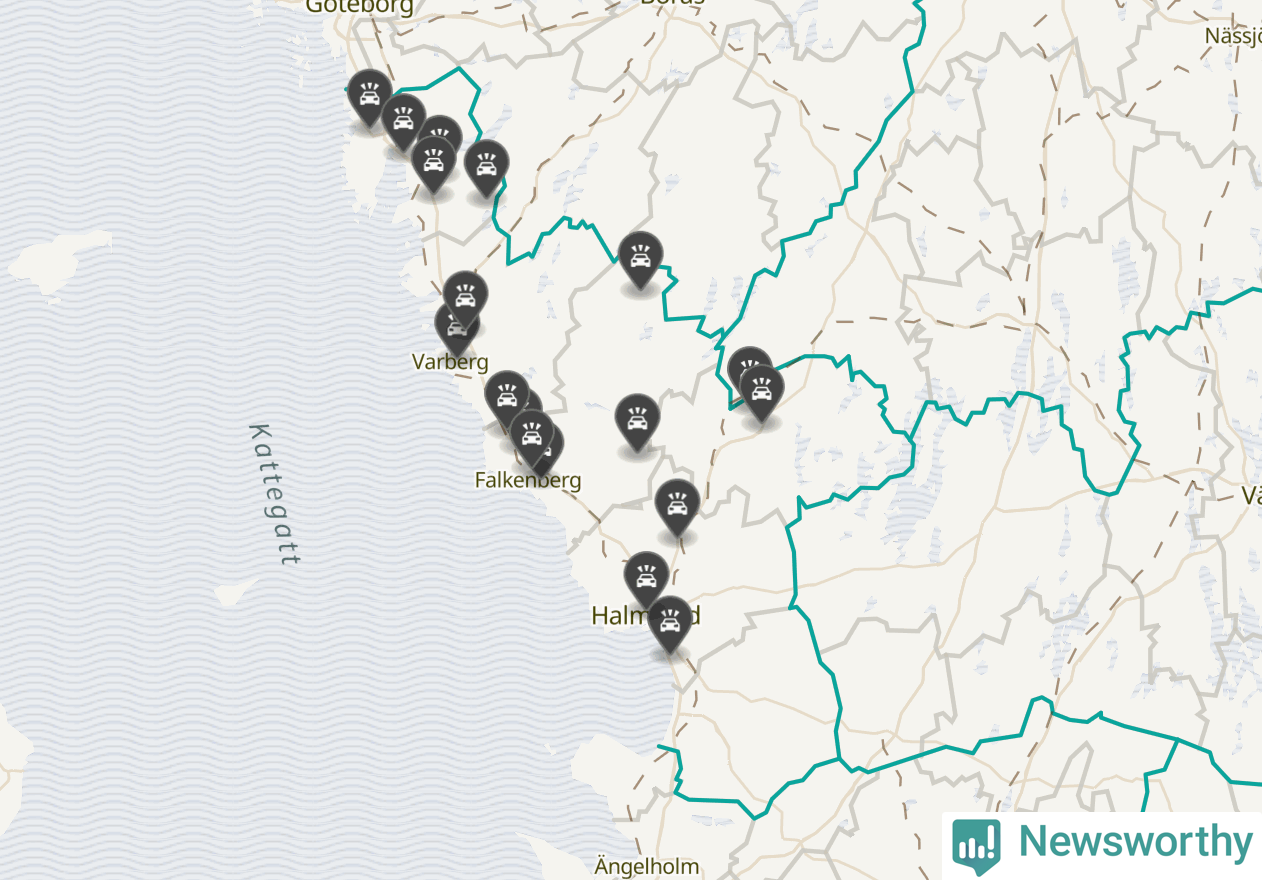Viewport: 1262px width, 880px height.
Task: Select the front car marker just above Falkenberg label
Action: (531, 436)
